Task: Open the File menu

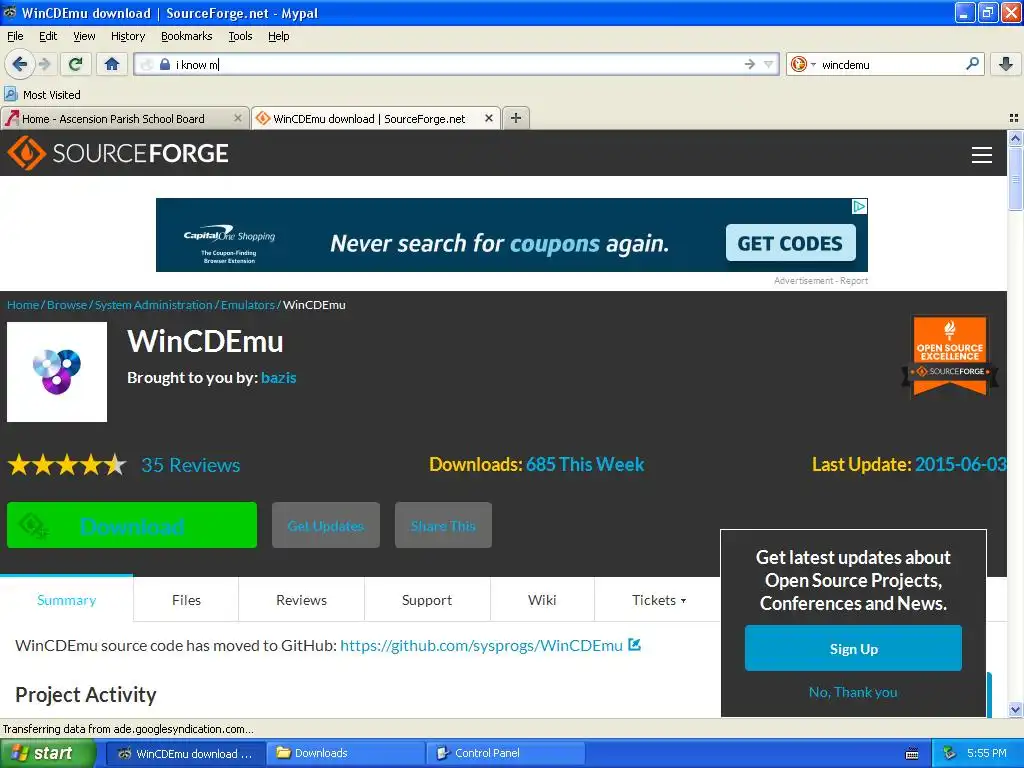Action: click(x=15, y=36)
